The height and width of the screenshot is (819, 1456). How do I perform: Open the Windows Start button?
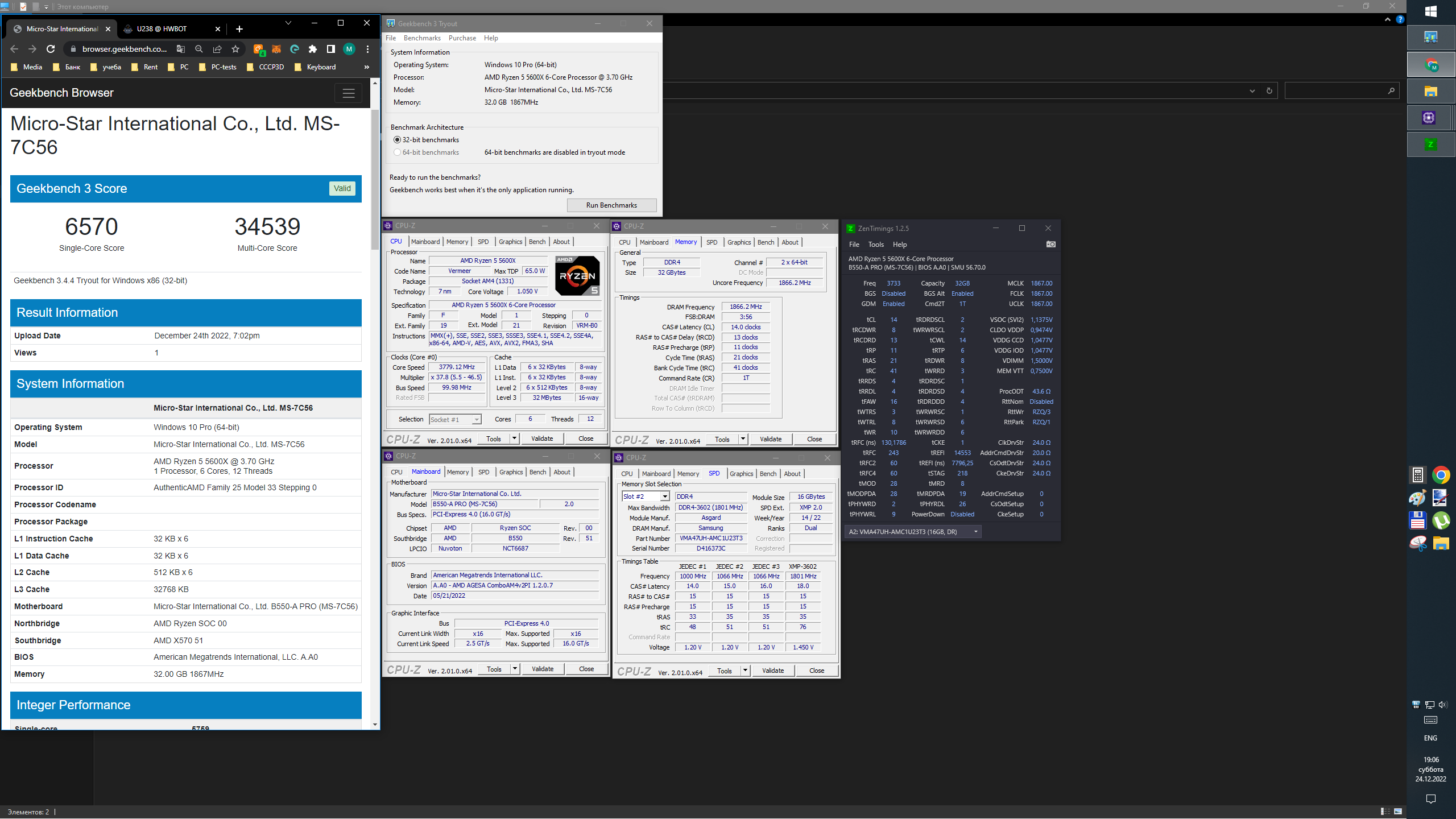[1431, 11]
